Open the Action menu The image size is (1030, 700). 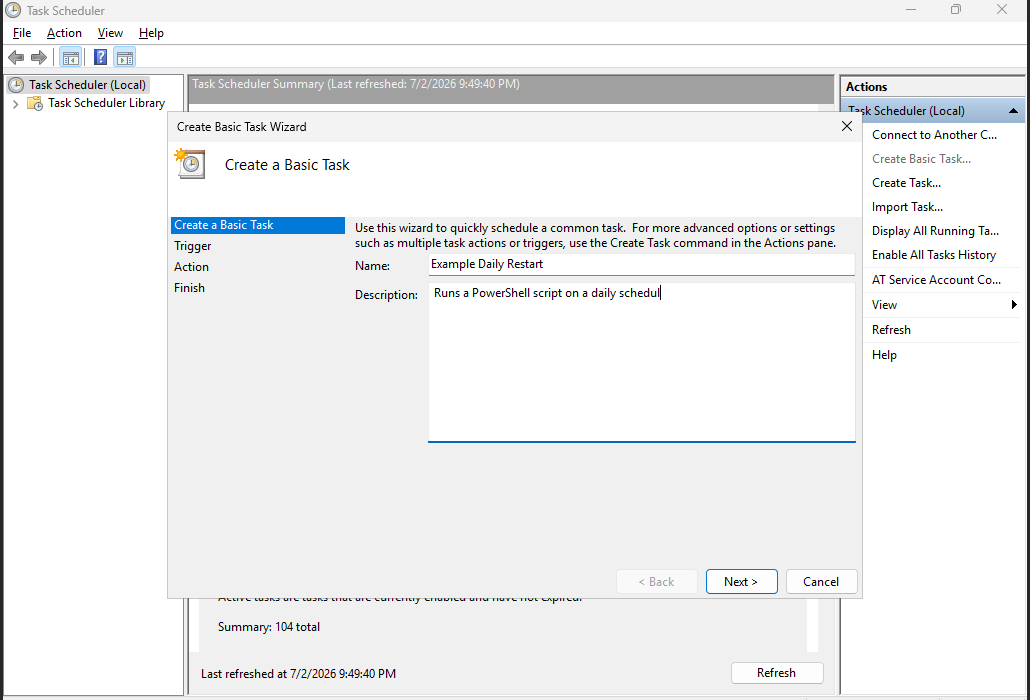(64, 33)
